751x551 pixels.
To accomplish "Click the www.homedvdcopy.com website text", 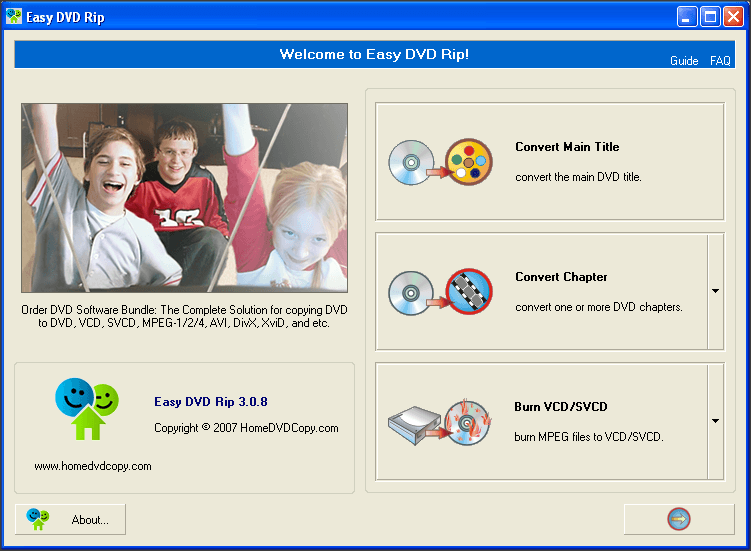I will 93,466.
